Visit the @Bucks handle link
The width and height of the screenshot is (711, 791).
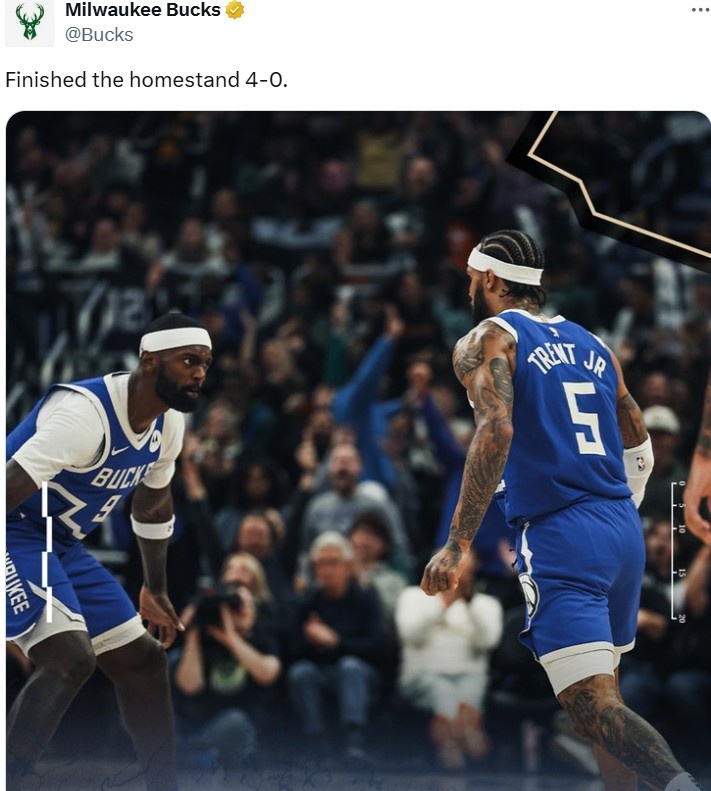tap(99, 35)
